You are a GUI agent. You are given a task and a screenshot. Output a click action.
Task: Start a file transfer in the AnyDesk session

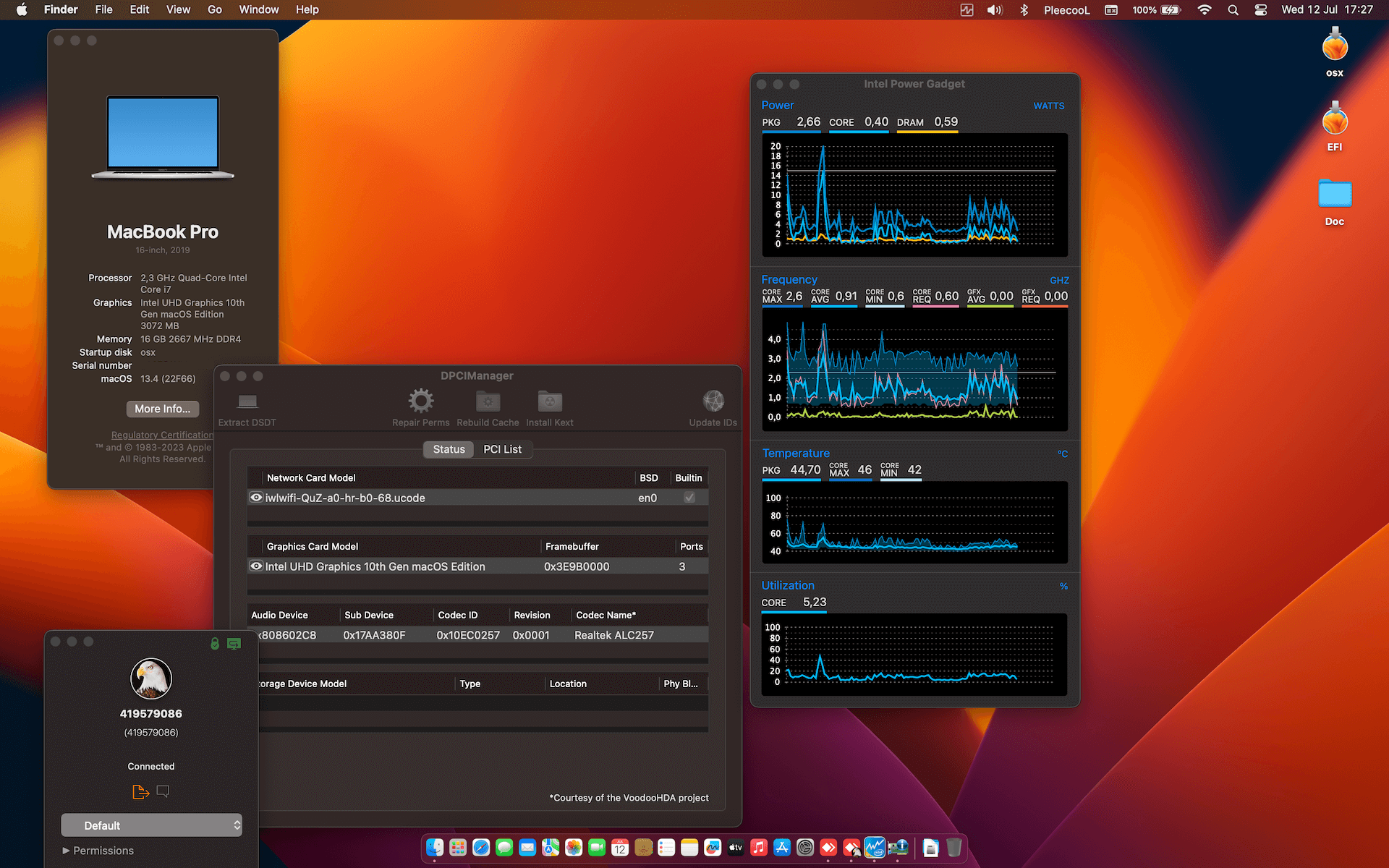(140, 791)
